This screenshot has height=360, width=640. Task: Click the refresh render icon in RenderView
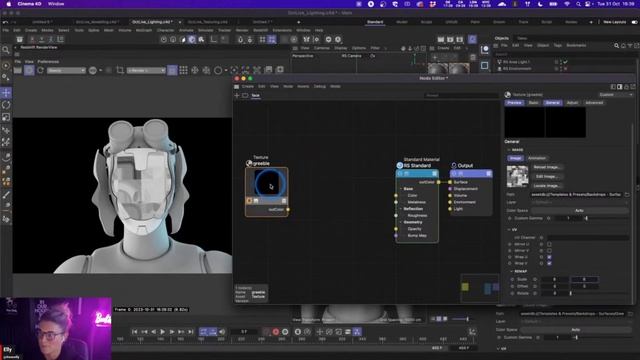pyautogui.click(x=40, y=70)
